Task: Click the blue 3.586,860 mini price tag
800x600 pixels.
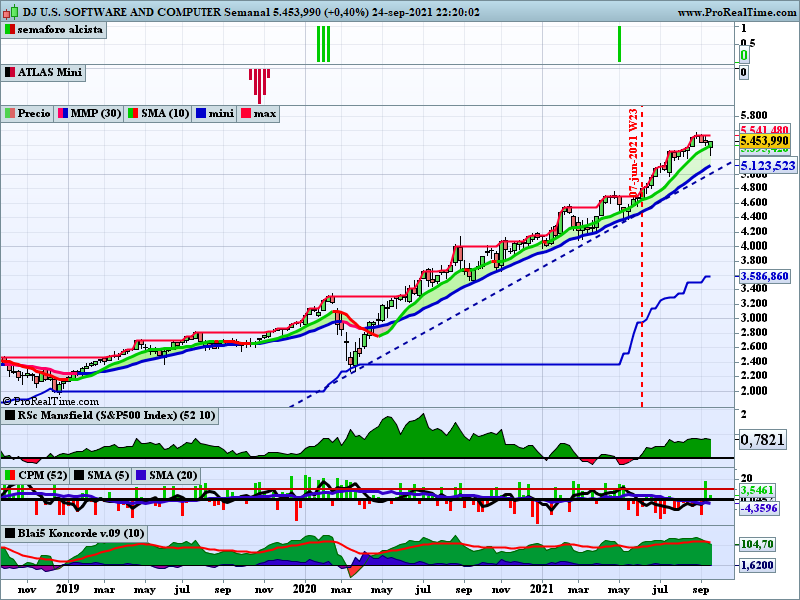Action: pyautogui.click(x=764, y=277)
